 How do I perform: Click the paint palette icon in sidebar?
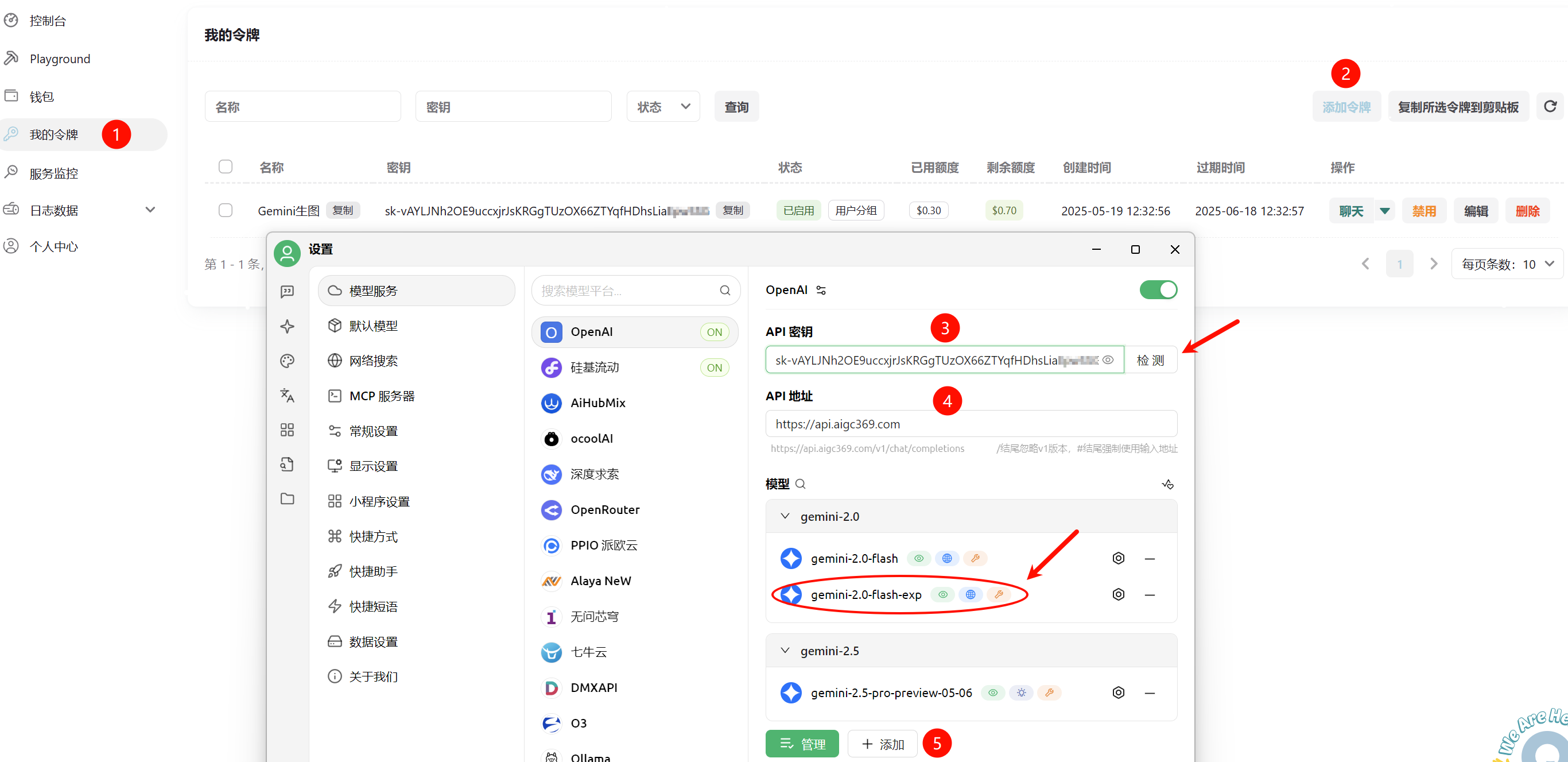point(288,361)
